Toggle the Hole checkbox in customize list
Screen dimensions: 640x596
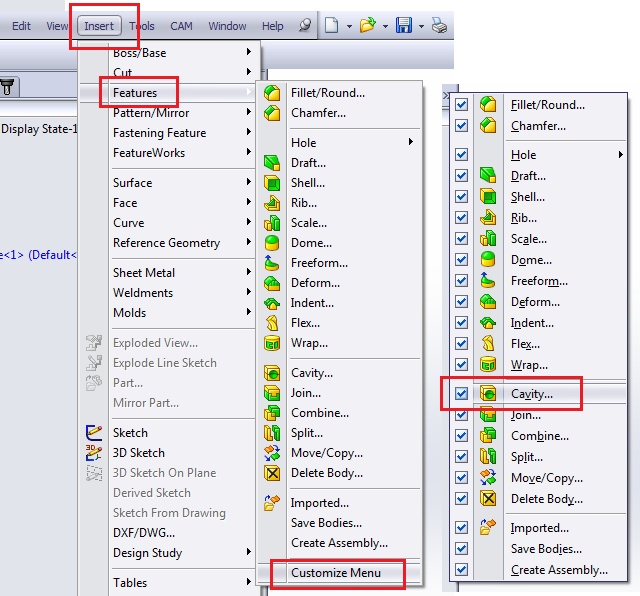click(x=461, y=154)
